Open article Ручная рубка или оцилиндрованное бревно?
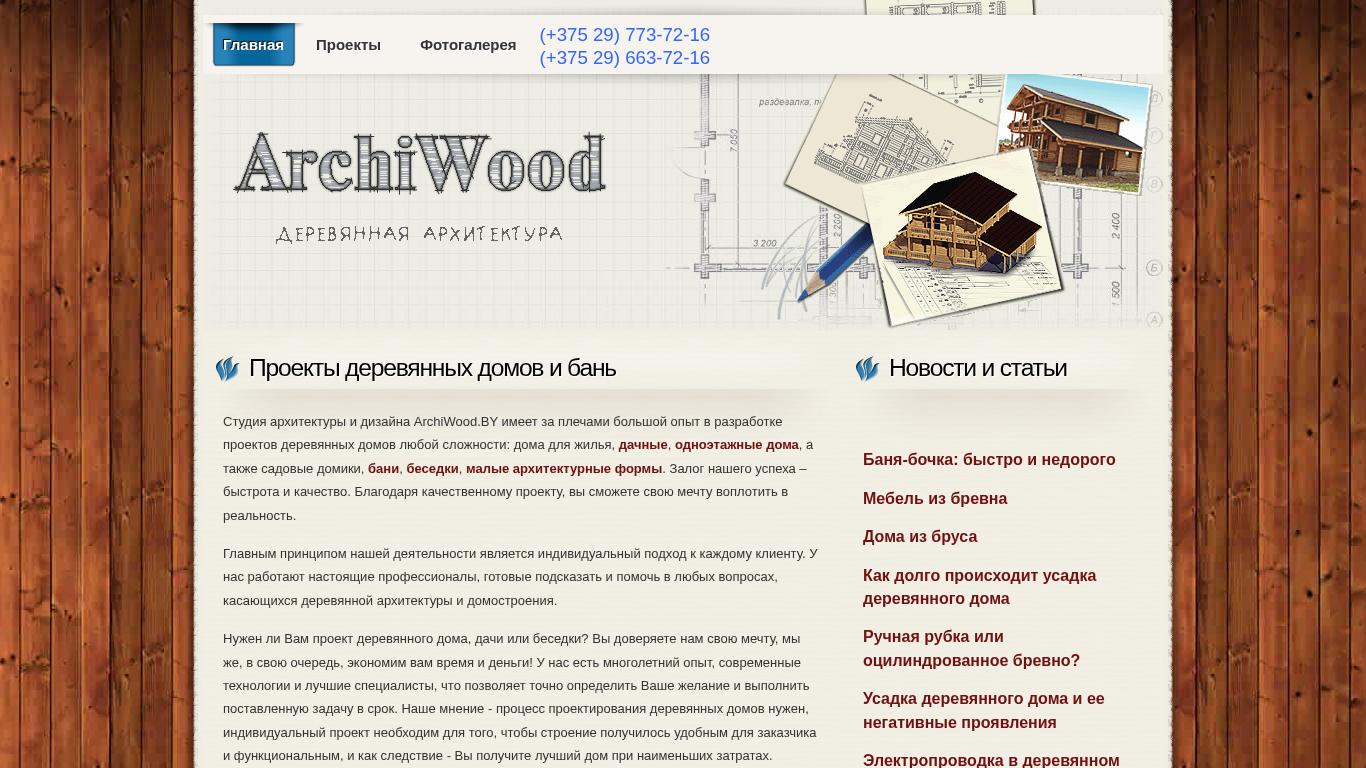 pyautogui.click(x=972, y=649)
